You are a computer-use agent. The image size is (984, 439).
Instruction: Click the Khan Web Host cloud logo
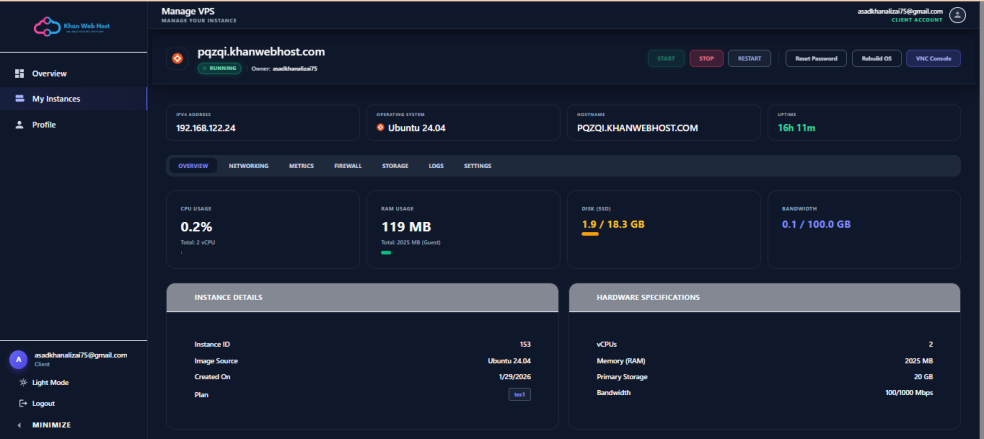pyautogui.click(x=44, y=25)
